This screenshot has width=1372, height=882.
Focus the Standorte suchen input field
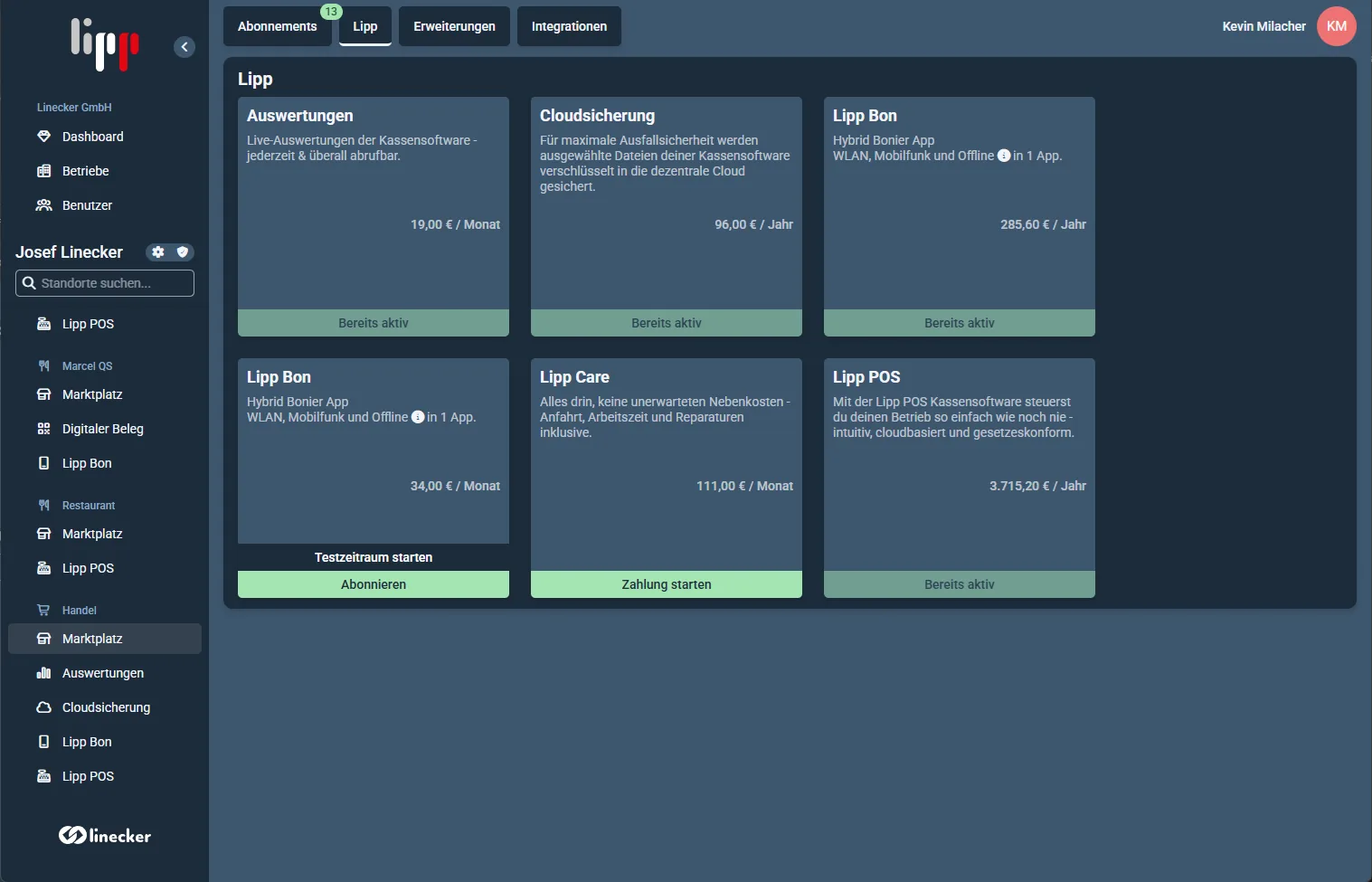click(105, 283)
